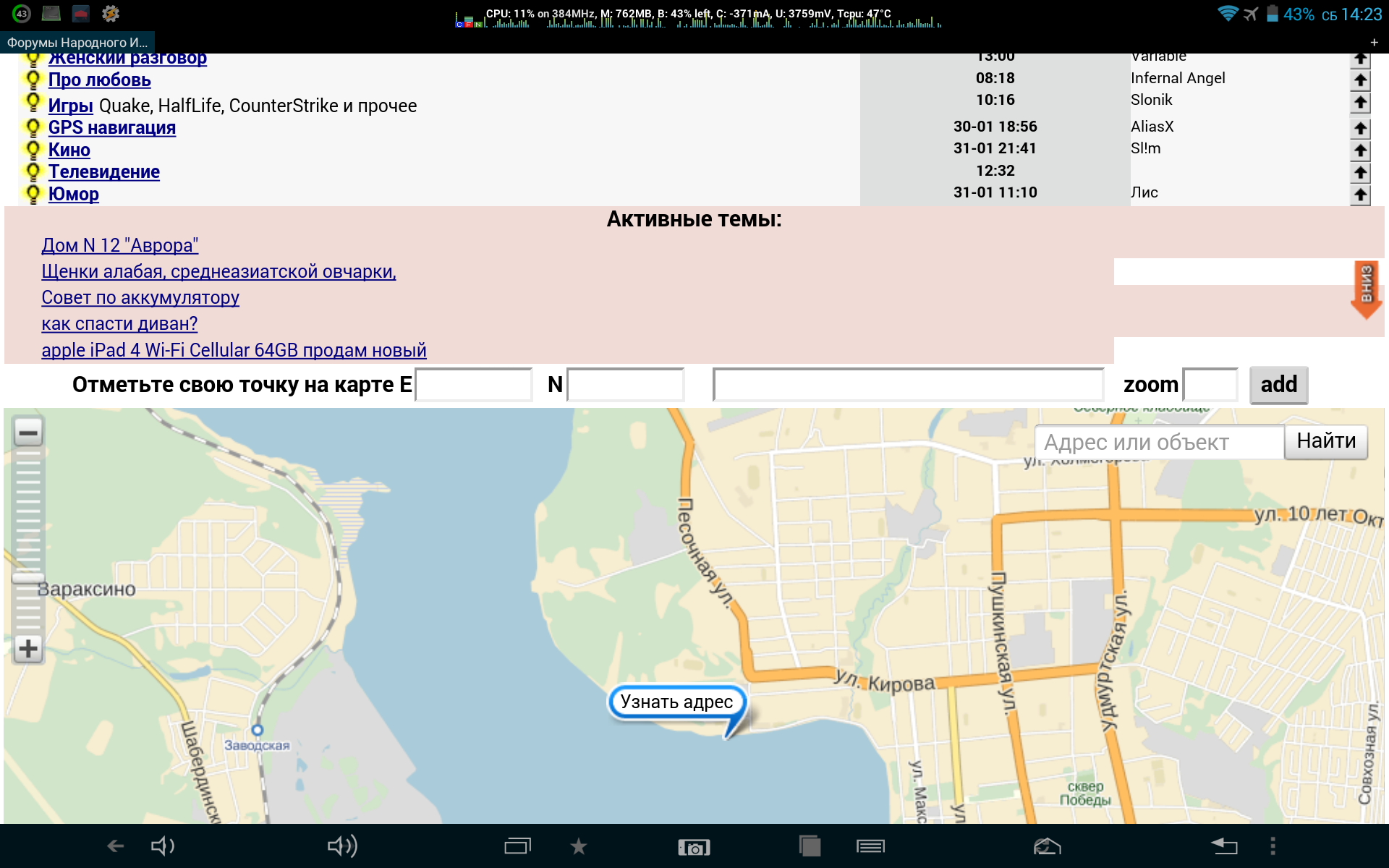Focus the Адрес или объект search field

click(1159, 442)
